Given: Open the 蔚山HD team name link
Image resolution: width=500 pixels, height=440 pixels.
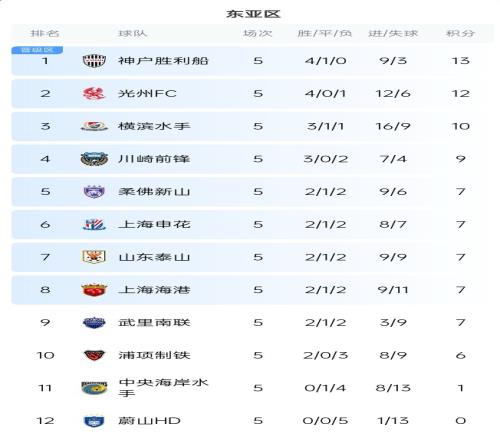Looking at the screenshot, I should [x=149, y=421].
